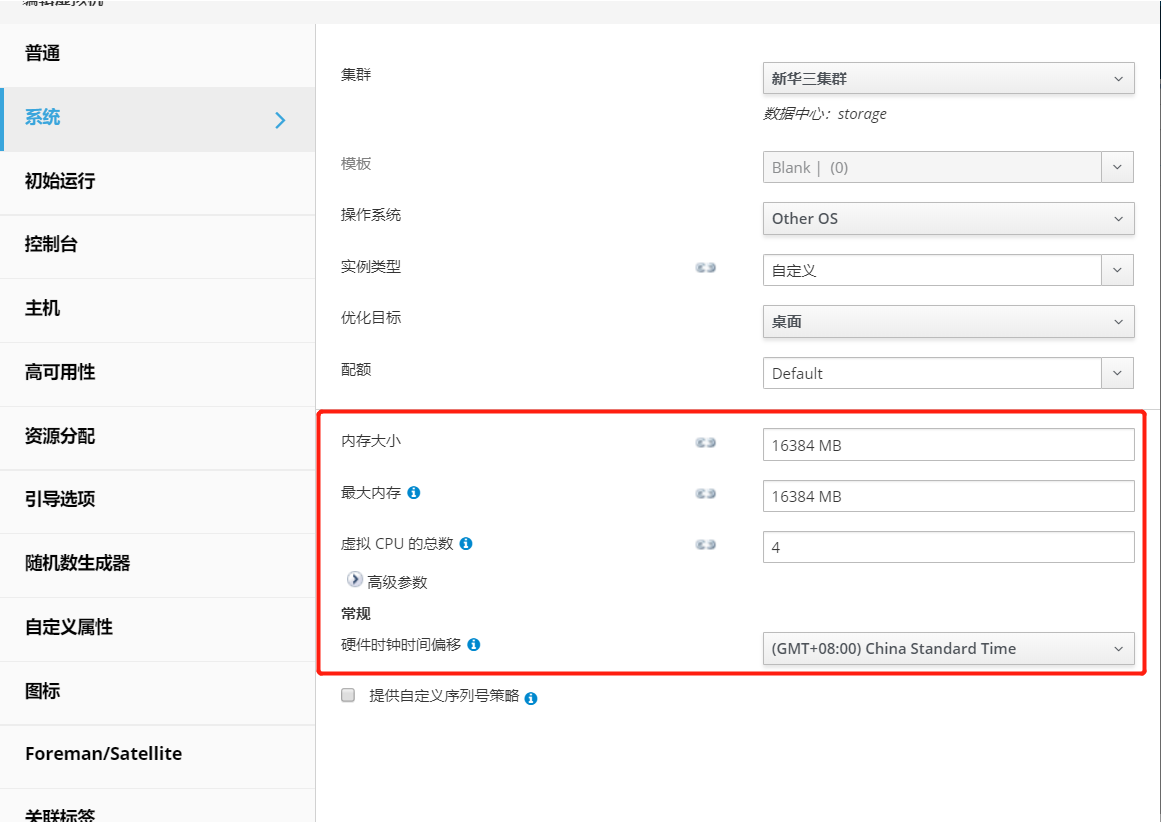The height and width of the screenshot is (822, 1161).
Task: Click the info icon next to 最大内存
Action: click(x=414, y=492)
